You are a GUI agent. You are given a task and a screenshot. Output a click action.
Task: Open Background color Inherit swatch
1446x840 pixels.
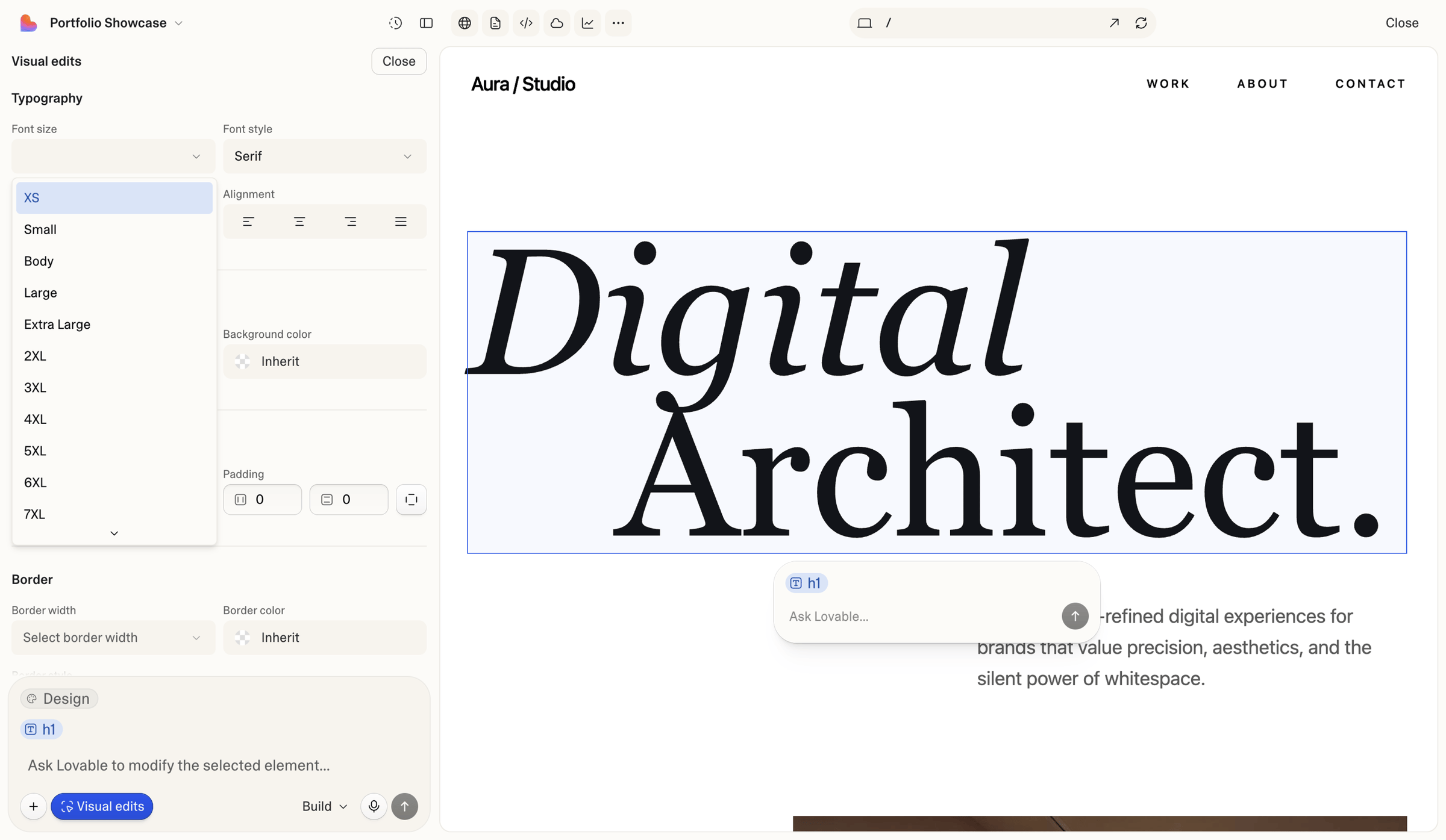coord(325,361)
